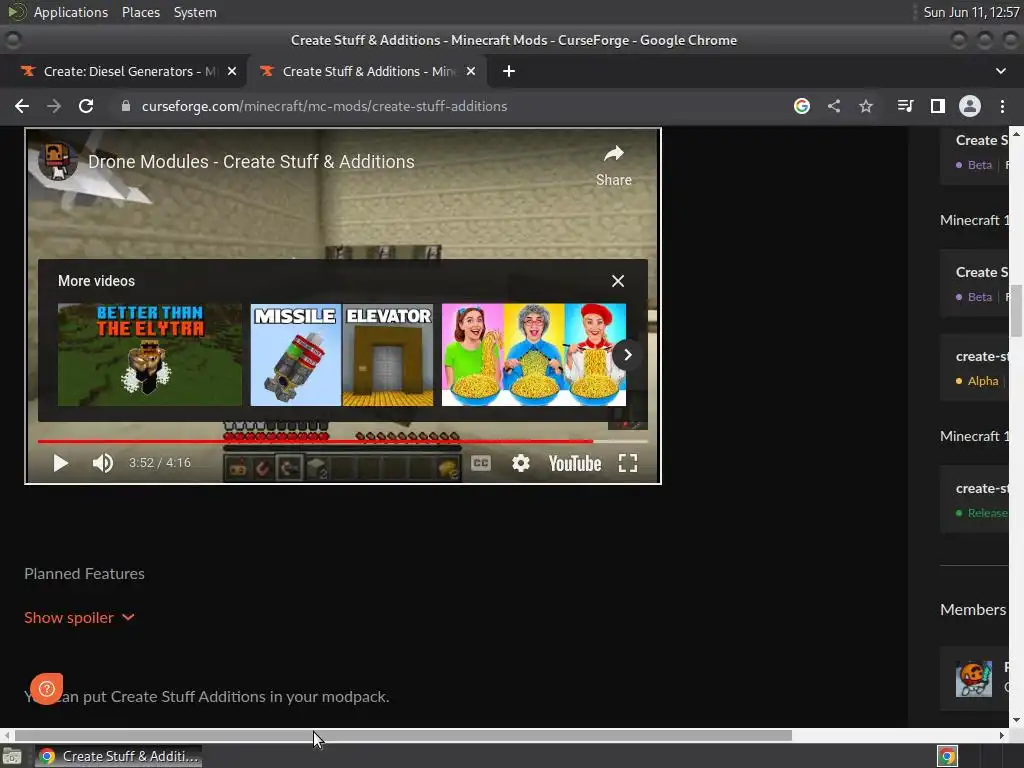Image resolution: width=1024 pixels, height=768 pixels.
Task: Expand the Planned Features spoiler
Action: (79, 617)
